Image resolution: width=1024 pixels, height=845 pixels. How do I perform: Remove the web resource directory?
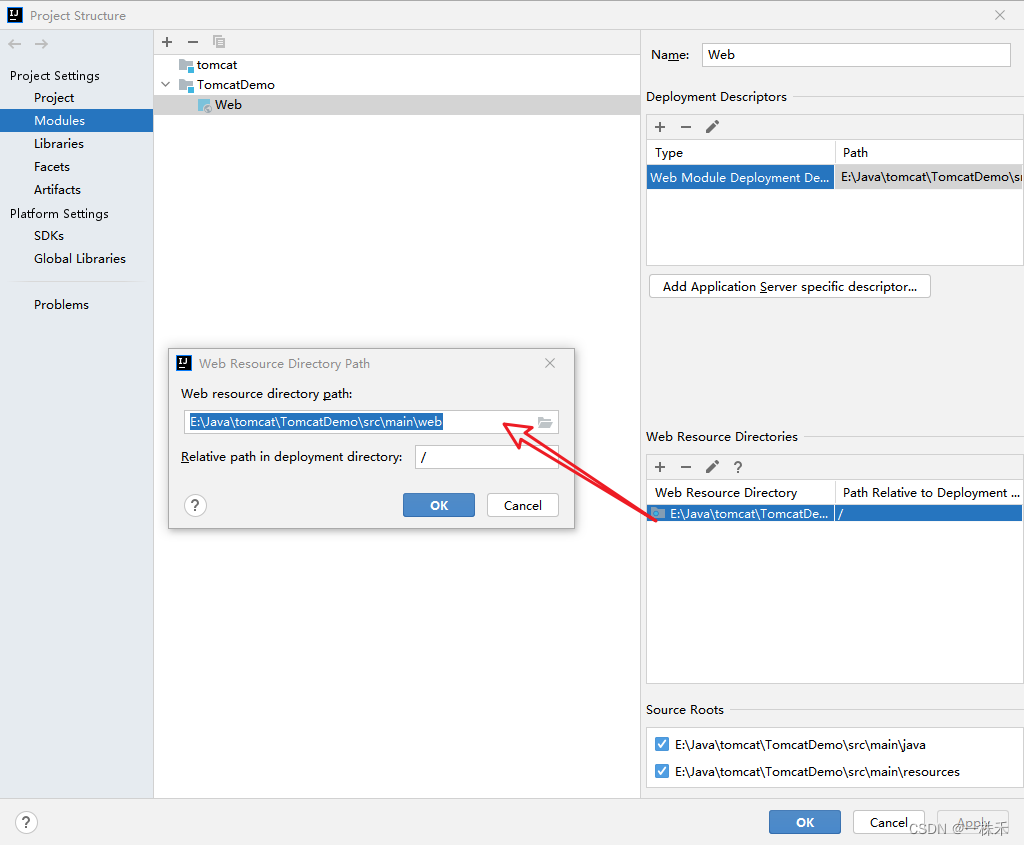[686, 467]
